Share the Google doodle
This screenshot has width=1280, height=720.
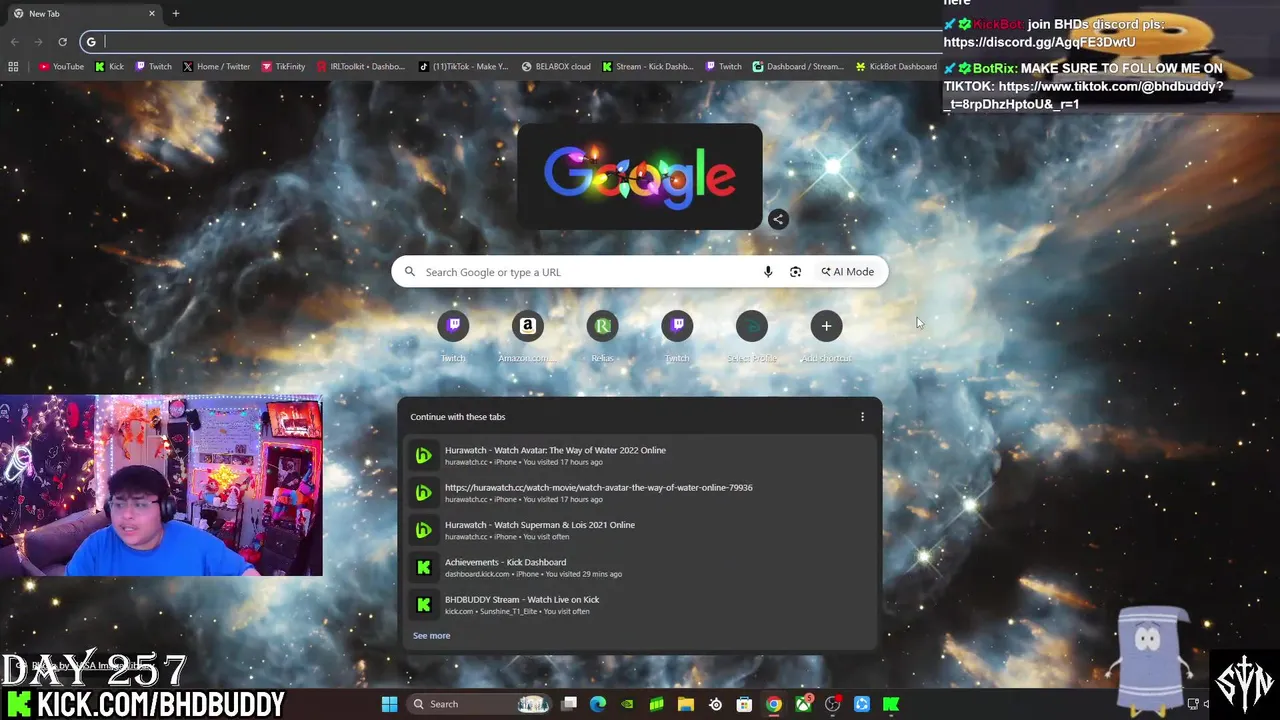pos(778,219)
